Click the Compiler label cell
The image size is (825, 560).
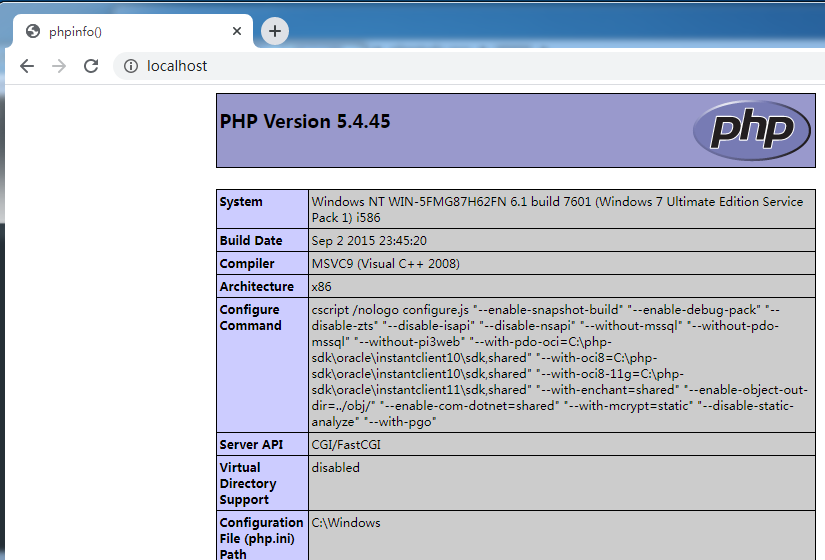[263, 263]
